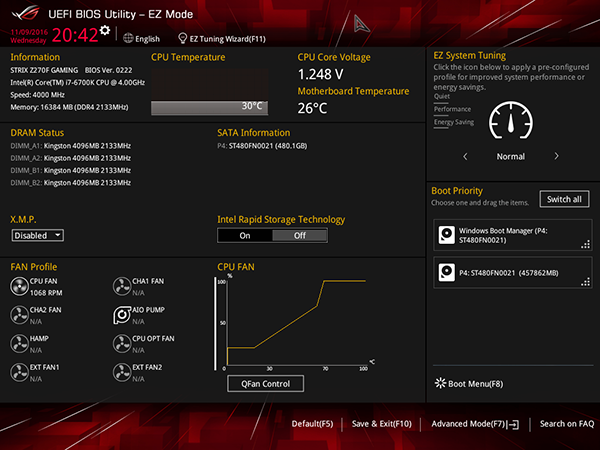Click the Switch all button
The image size is (600, 450).
pyautogui.click(x=564, y=199)
